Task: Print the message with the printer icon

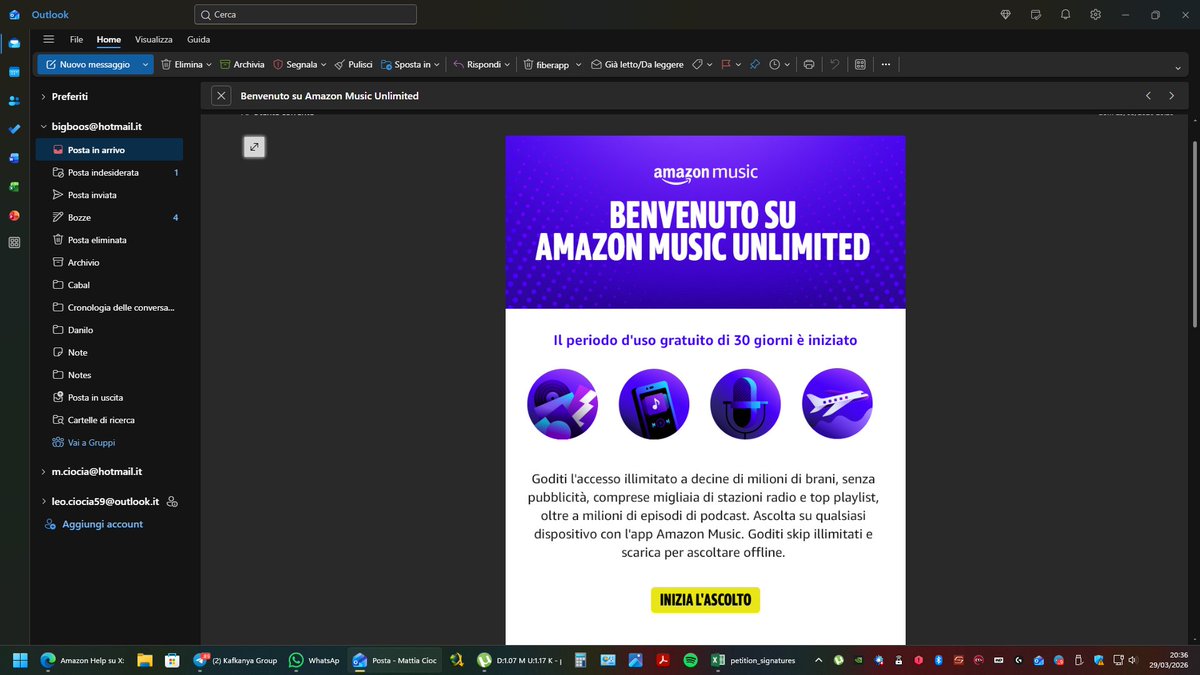Action: (809, 64)
